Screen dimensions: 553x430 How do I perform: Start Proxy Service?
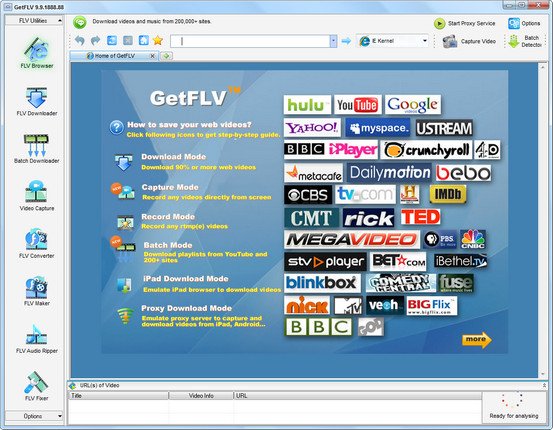tap(464, 23)
